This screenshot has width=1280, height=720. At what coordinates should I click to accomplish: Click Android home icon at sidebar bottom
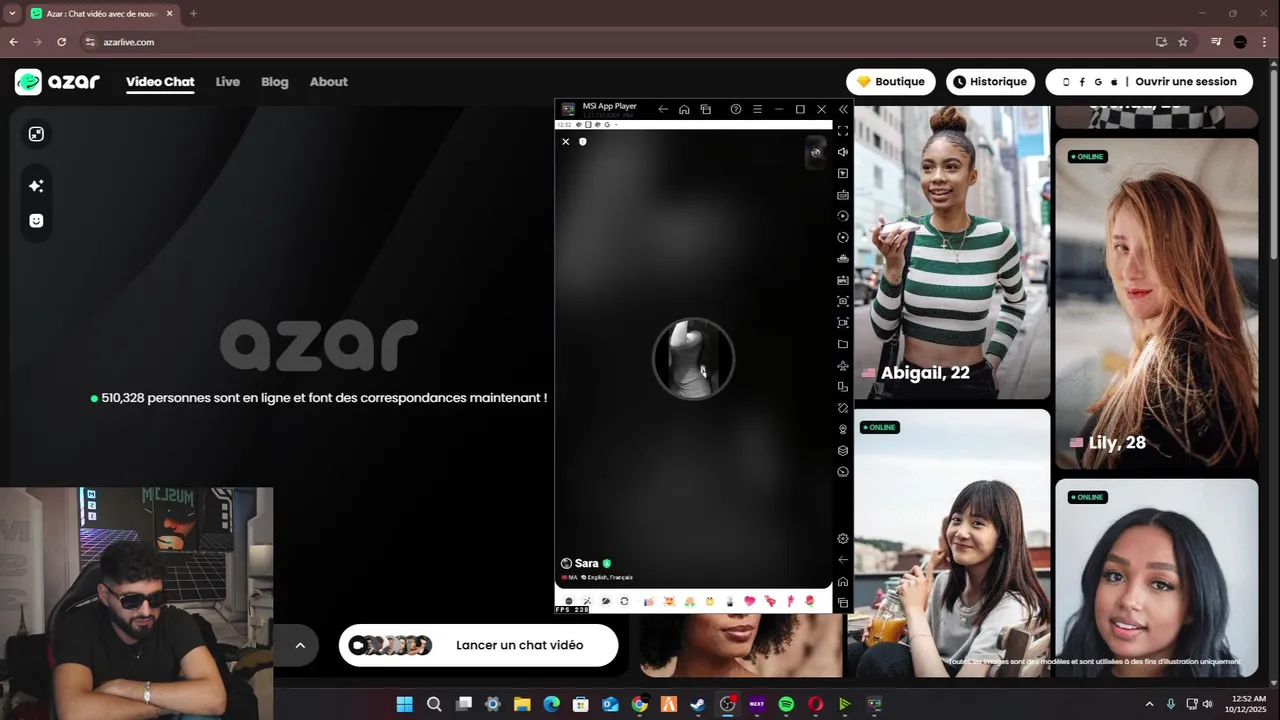click(x=843, y=581)
